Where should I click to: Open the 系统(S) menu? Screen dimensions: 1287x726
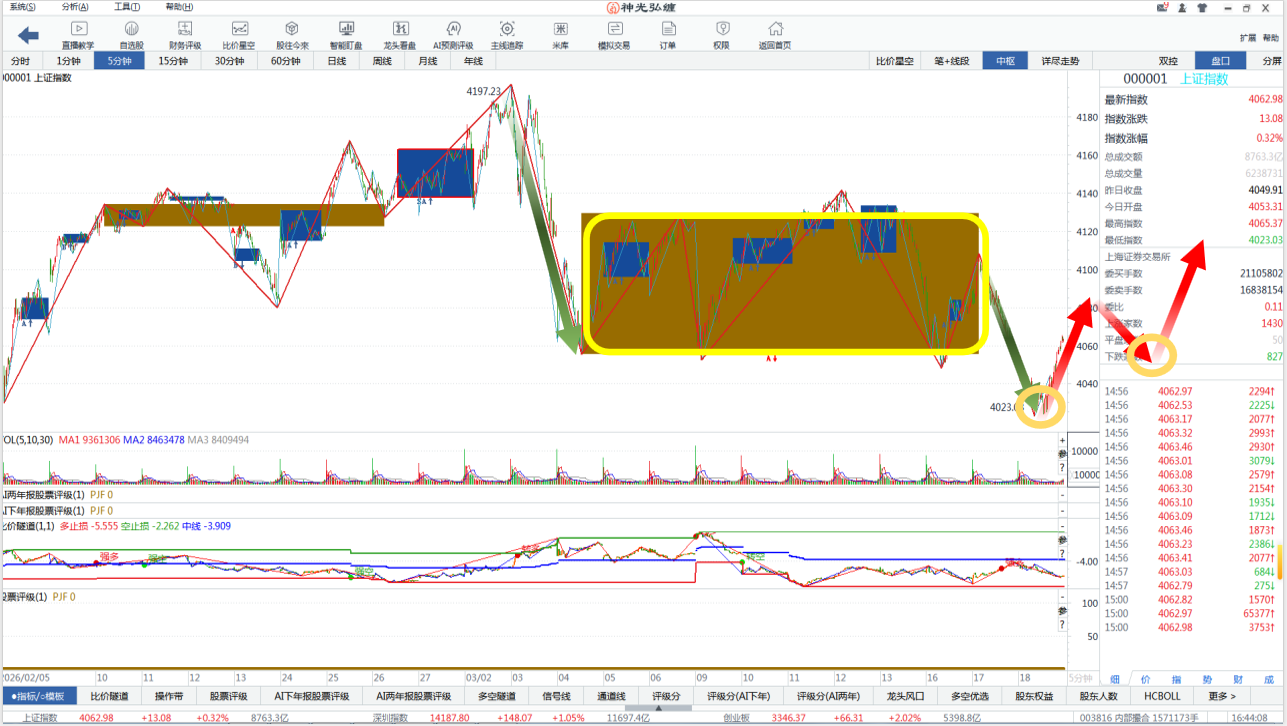coord(22,6)
